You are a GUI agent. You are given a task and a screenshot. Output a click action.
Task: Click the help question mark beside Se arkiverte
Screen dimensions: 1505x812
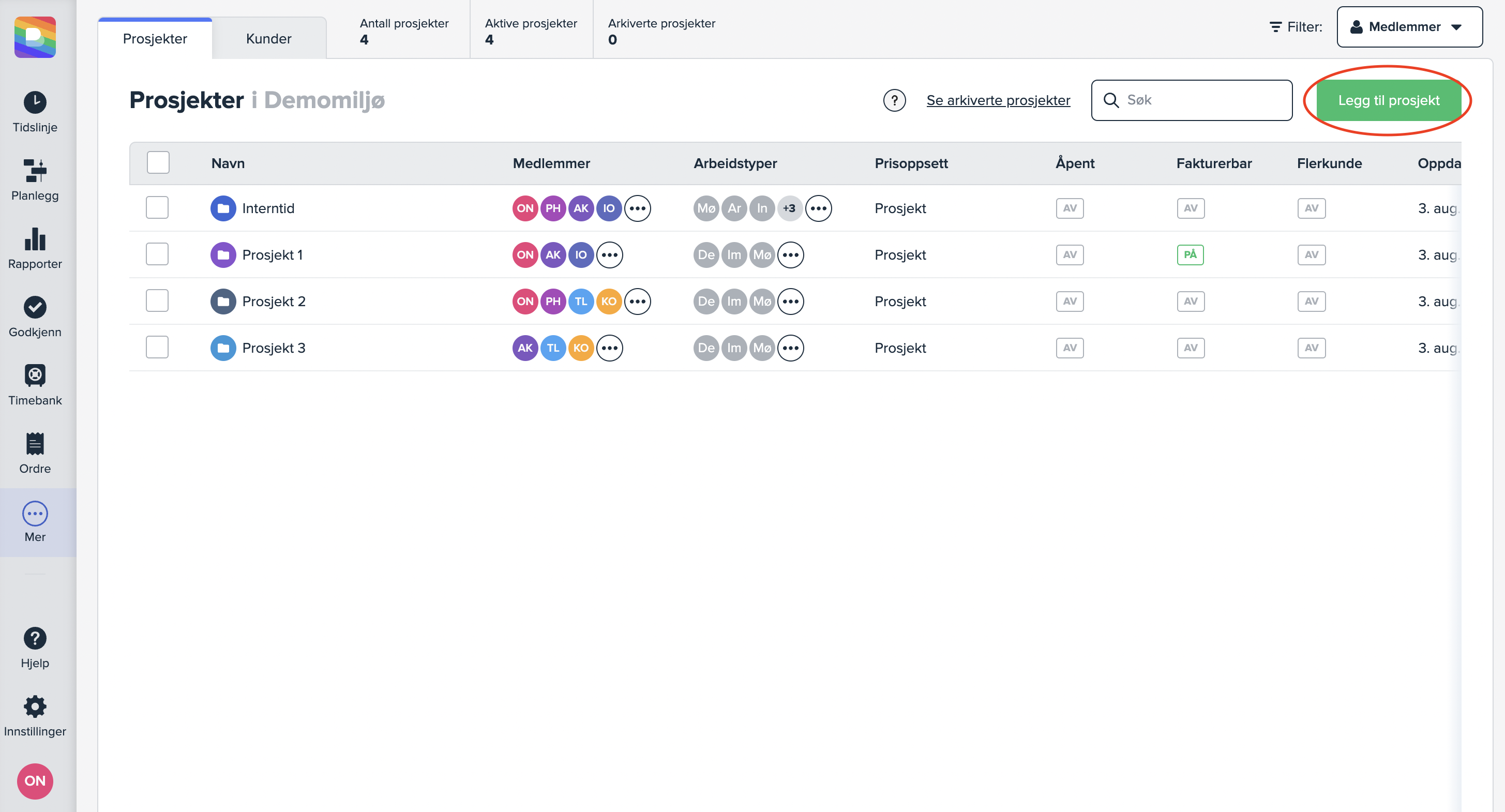[894, 100]
